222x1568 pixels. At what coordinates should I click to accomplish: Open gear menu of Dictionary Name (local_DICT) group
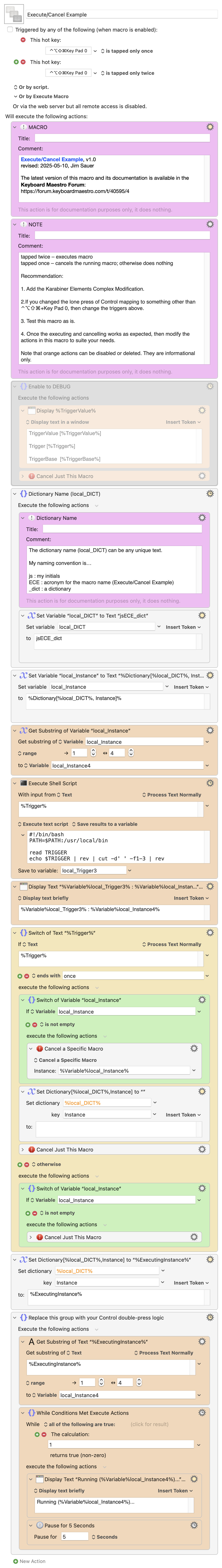click(210, 494)
